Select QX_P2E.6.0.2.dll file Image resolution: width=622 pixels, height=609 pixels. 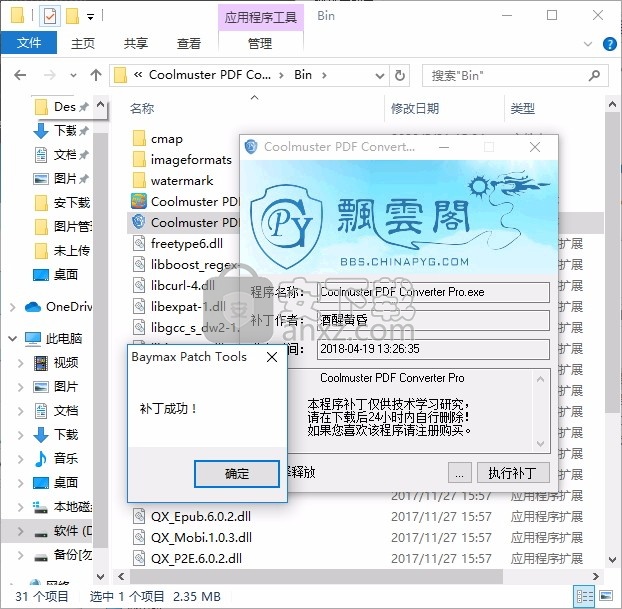pos(186,559)
